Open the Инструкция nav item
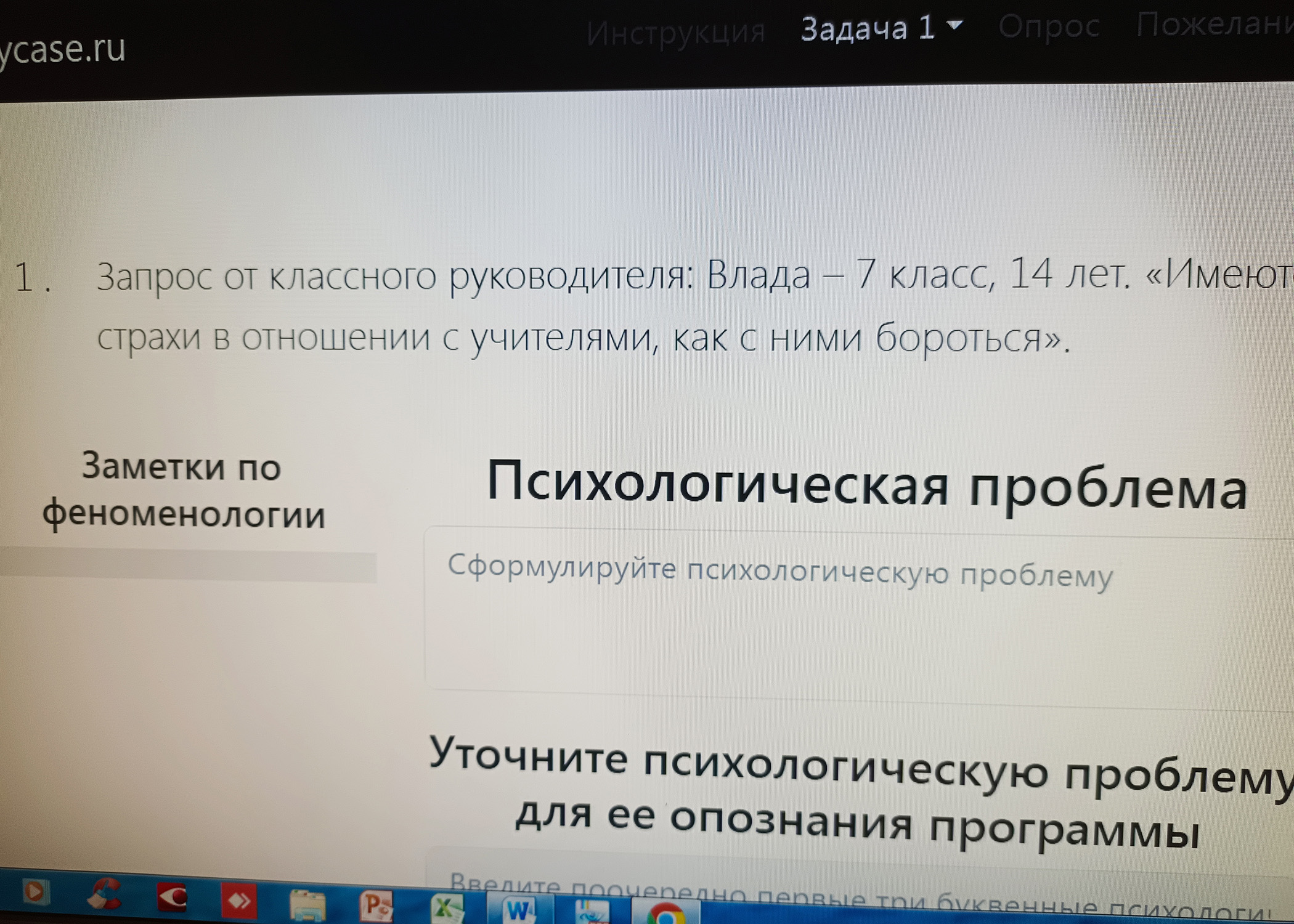Viewport: 1294px width, 924px height. (x=675, y=32)
